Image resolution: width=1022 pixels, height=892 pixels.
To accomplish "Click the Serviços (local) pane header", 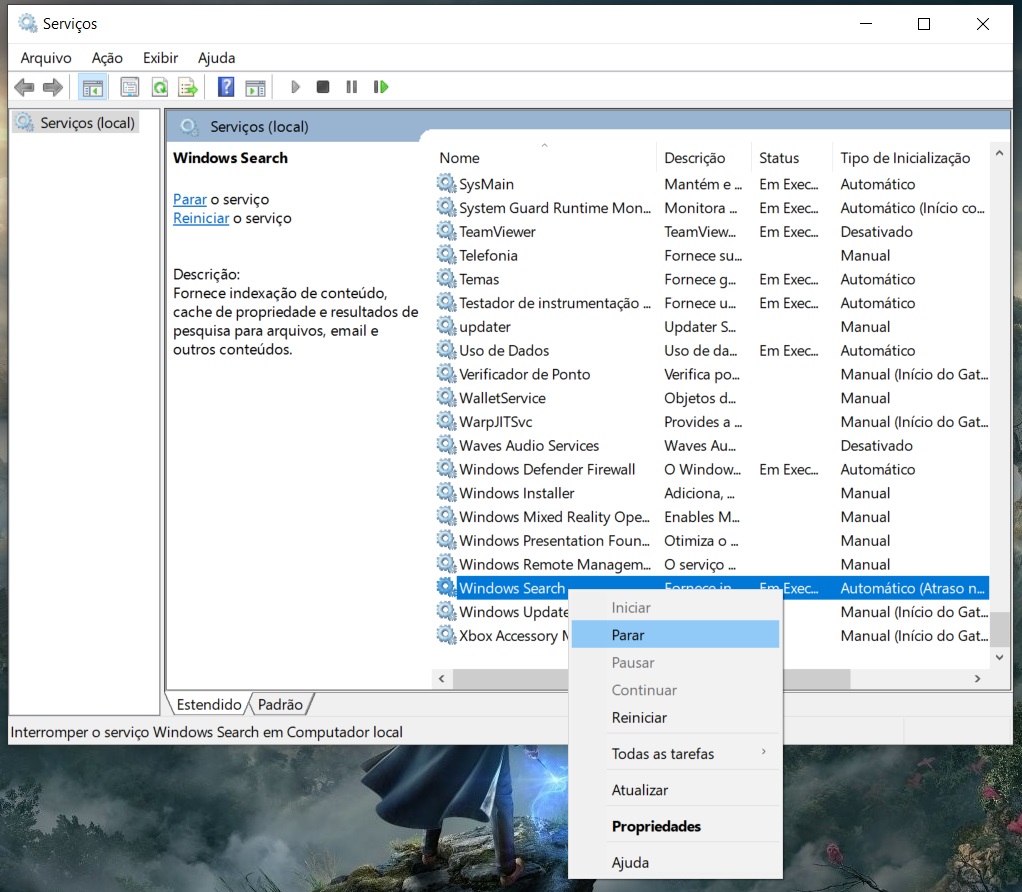I will point(259,126).
